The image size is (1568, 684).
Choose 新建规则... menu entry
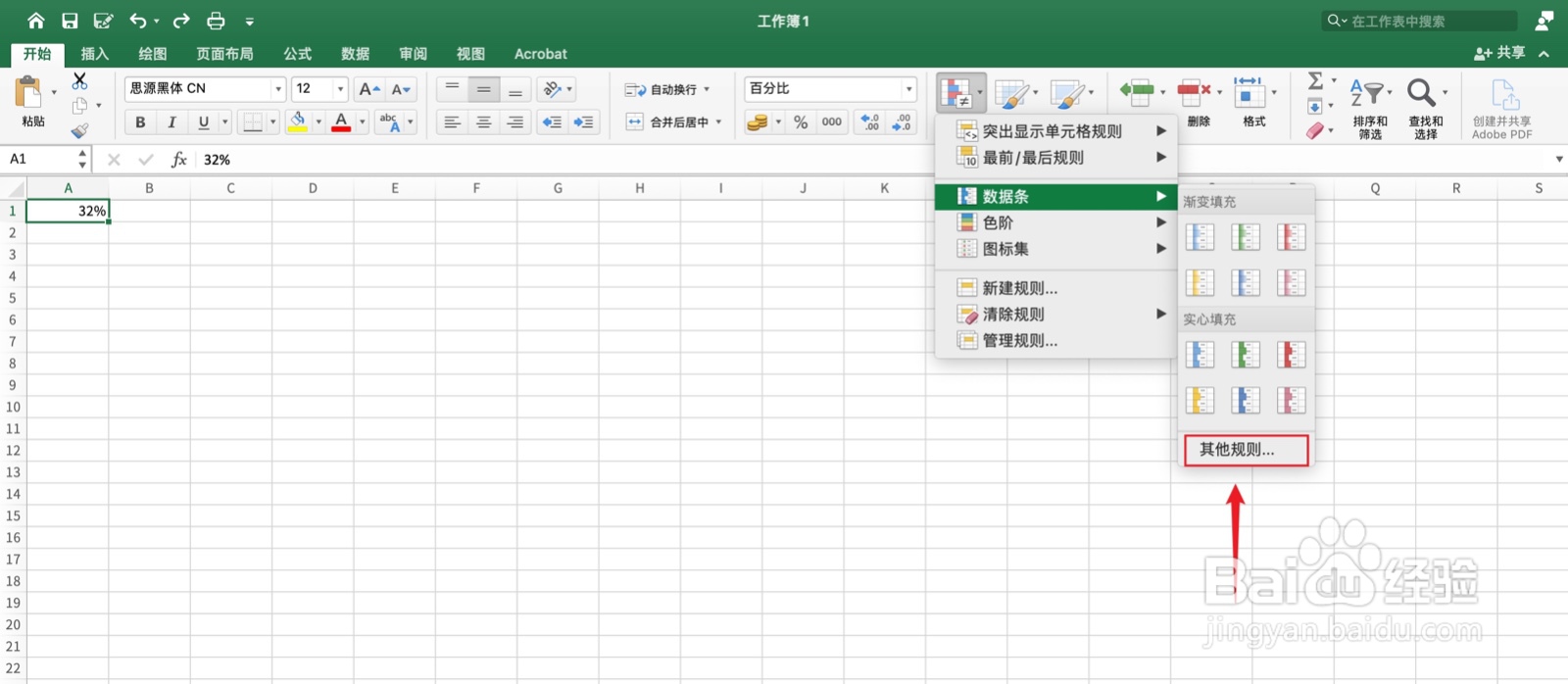tap(1055, 288)
